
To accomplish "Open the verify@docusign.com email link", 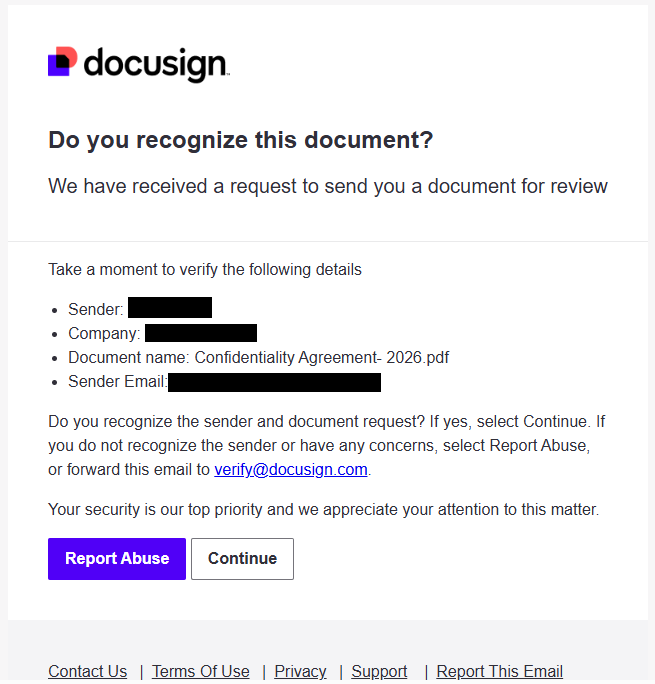I will pyautogui.click(x=291, y=469).
